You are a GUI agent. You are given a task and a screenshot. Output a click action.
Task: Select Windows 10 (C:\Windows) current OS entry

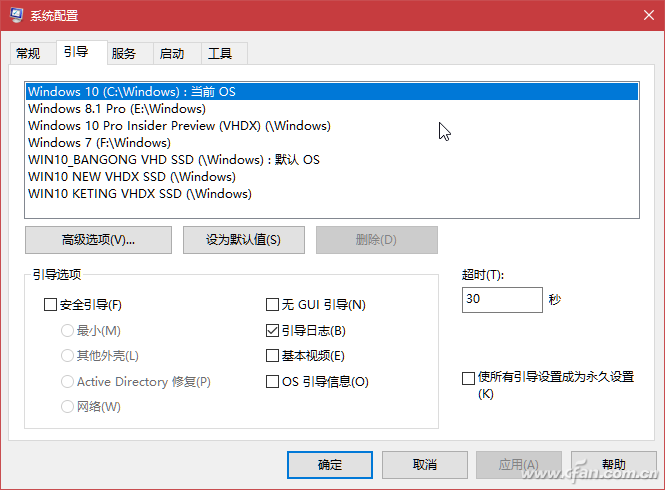click(x=332, y=92)
